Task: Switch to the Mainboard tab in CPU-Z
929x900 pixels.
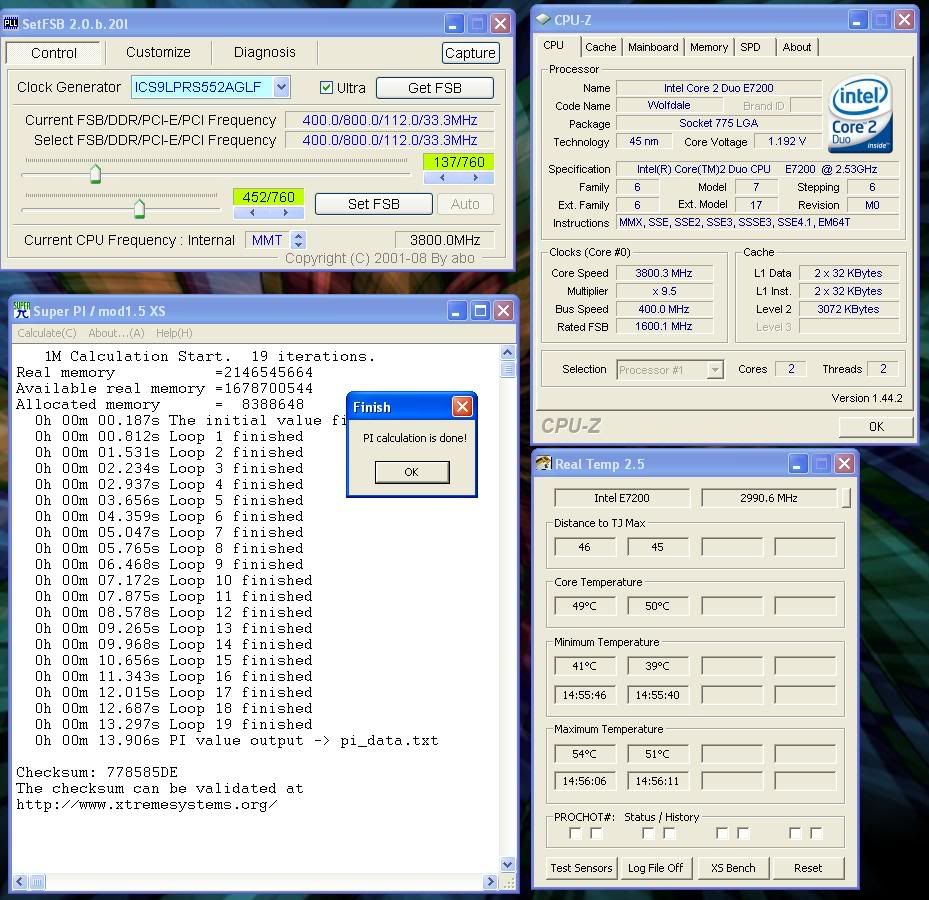Action: pos(653,47)
